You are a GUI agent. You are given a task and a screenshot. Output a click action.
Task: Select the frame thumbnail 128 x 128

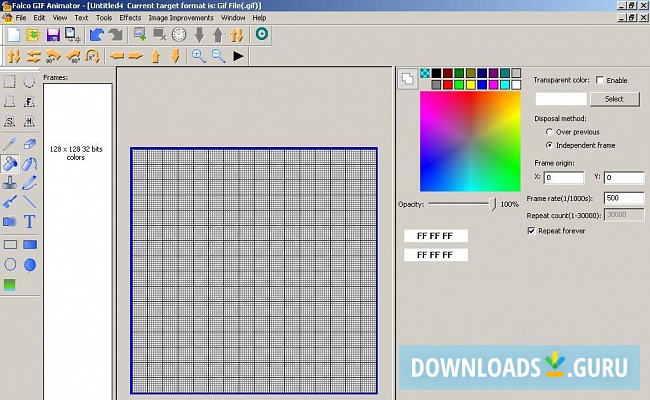click(76, 153)
